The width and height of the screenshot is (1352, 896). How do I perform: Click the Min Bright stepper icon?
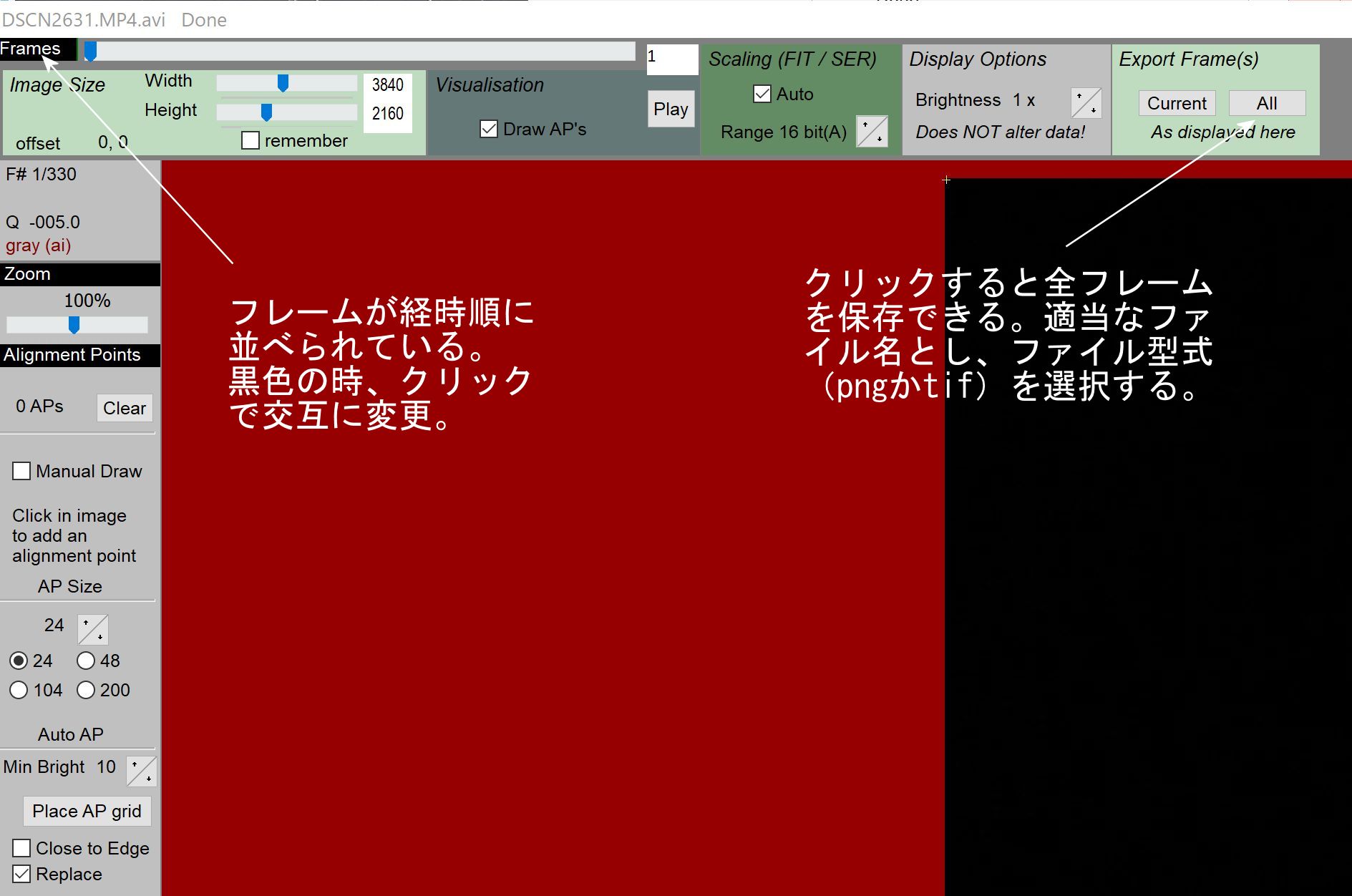pyautogui.click(x=142, y=771)
